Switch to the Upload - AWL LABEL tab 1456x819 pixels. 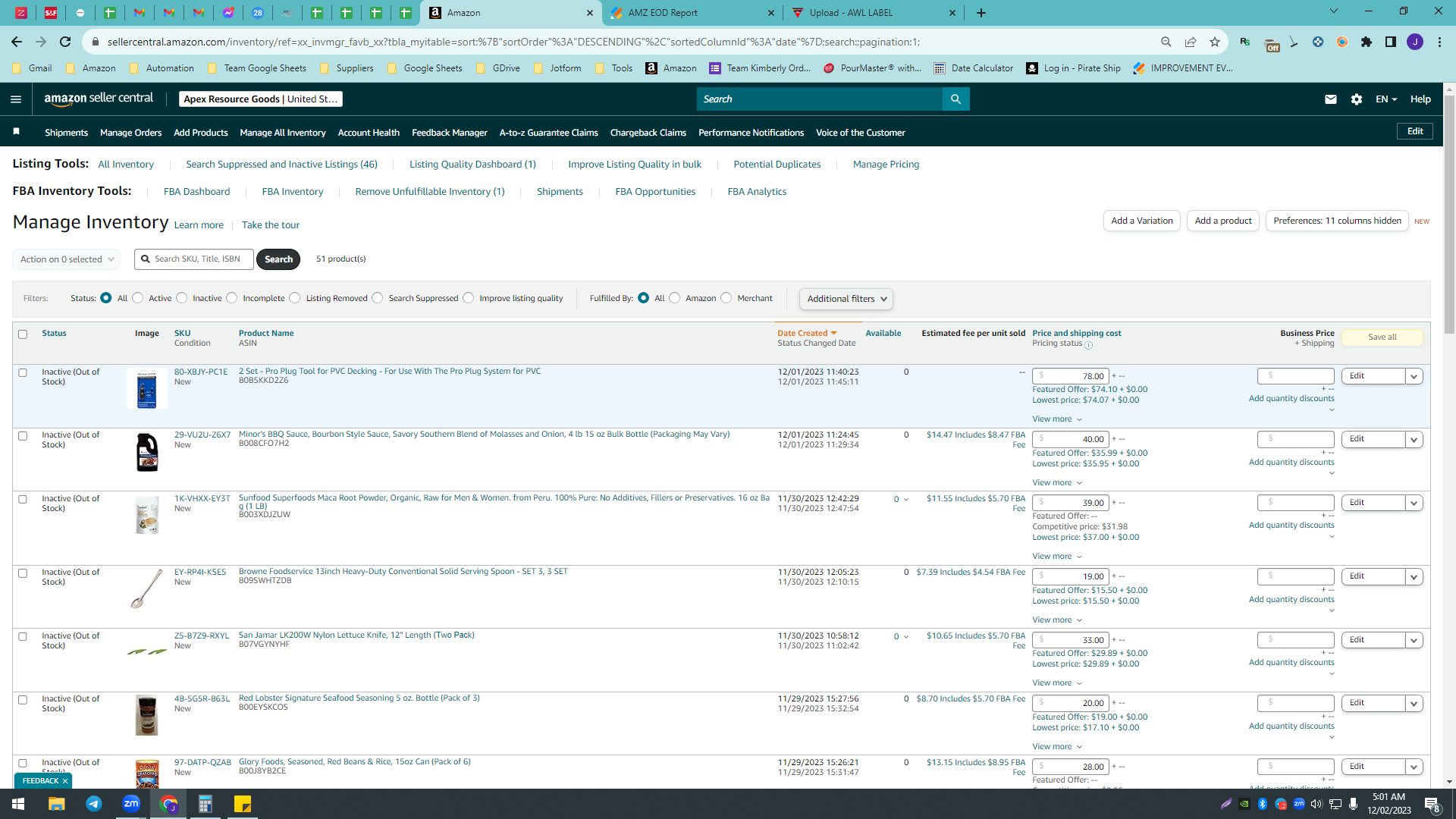874,13
